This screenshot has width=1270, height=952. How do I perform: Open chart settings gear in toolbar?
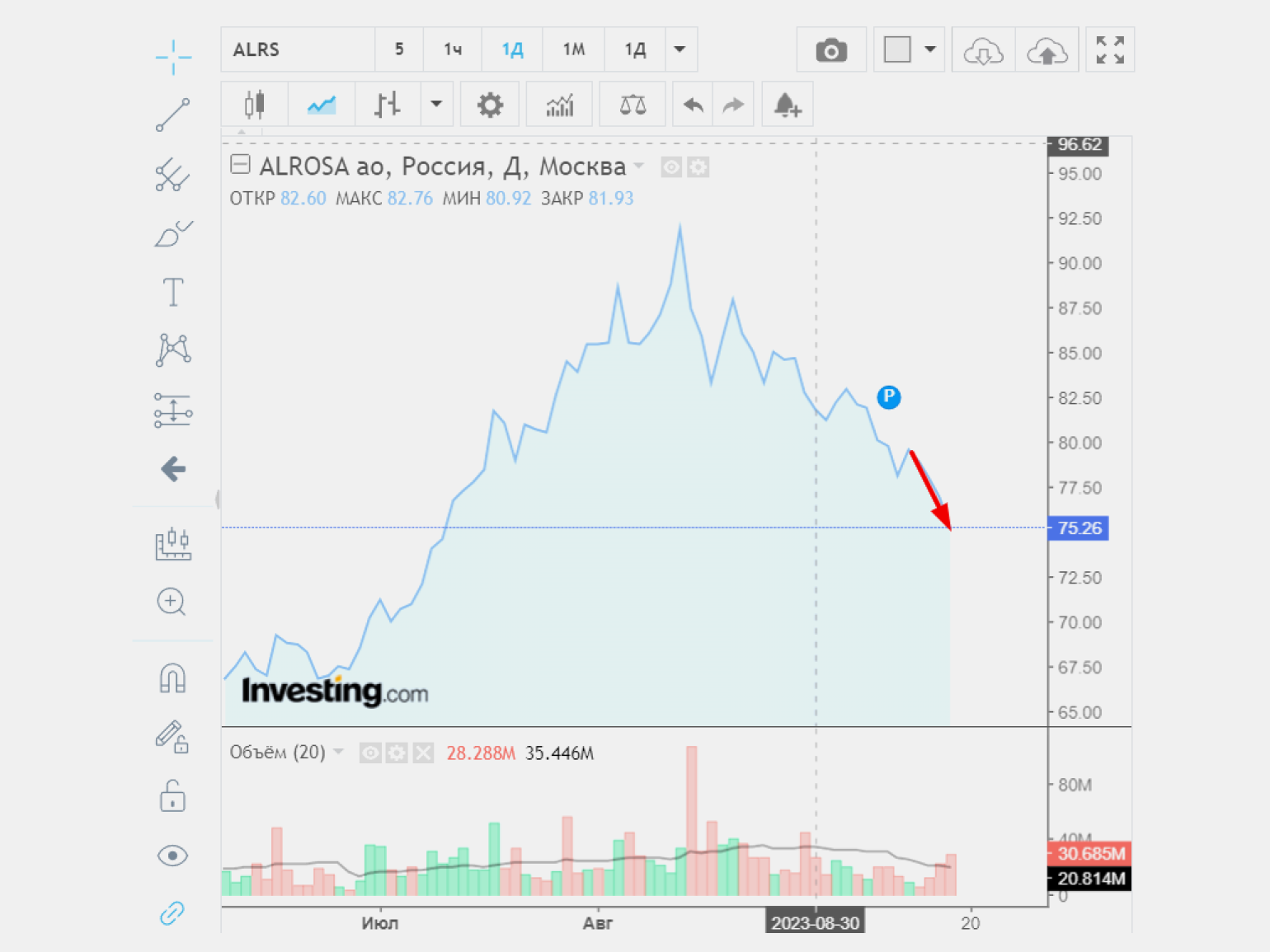click(x=490, y=105)
